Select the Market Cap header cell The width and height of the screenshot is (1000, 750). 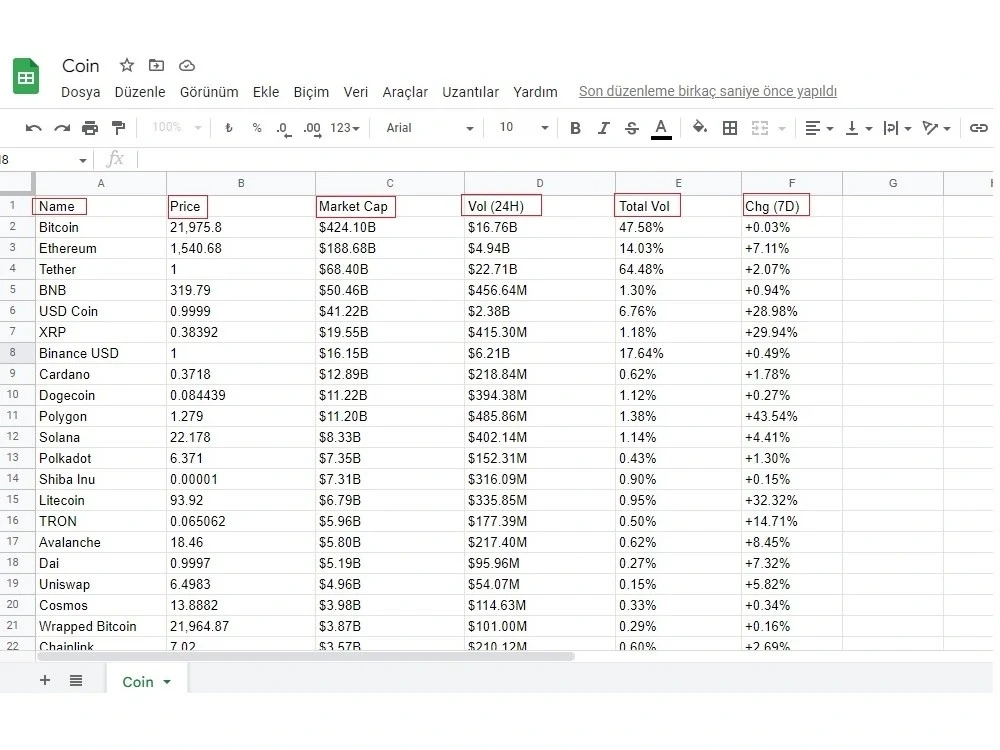tap(390, 206)
